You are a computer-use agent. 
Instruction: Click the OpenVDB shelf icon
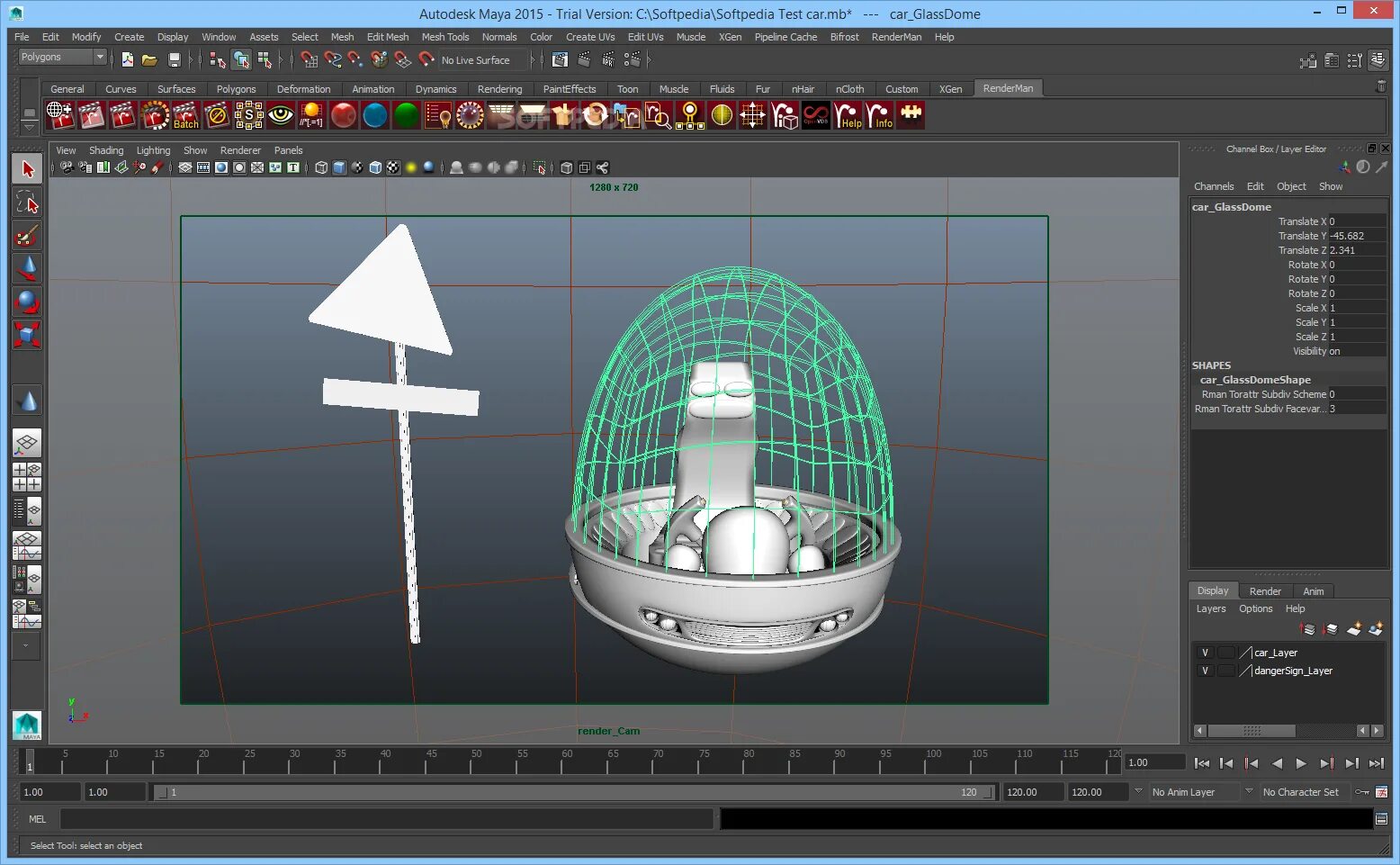pos(816,115)
